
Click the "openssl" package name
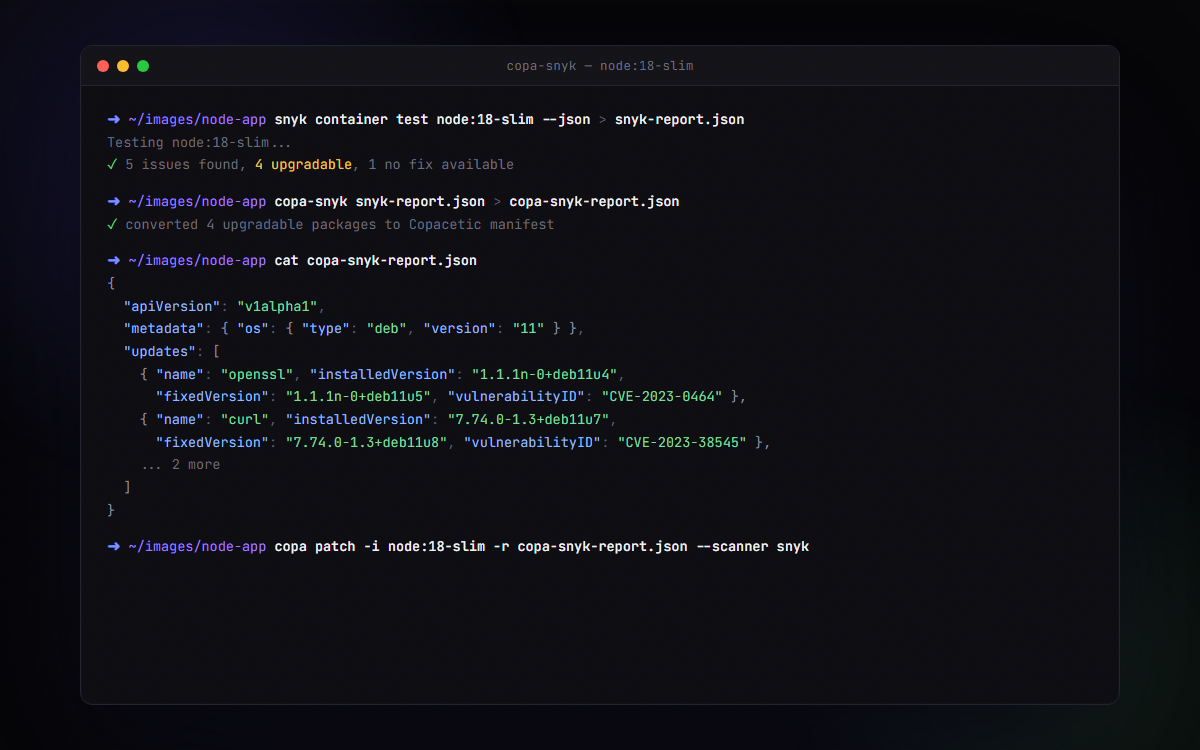click(x=258, y=375)
